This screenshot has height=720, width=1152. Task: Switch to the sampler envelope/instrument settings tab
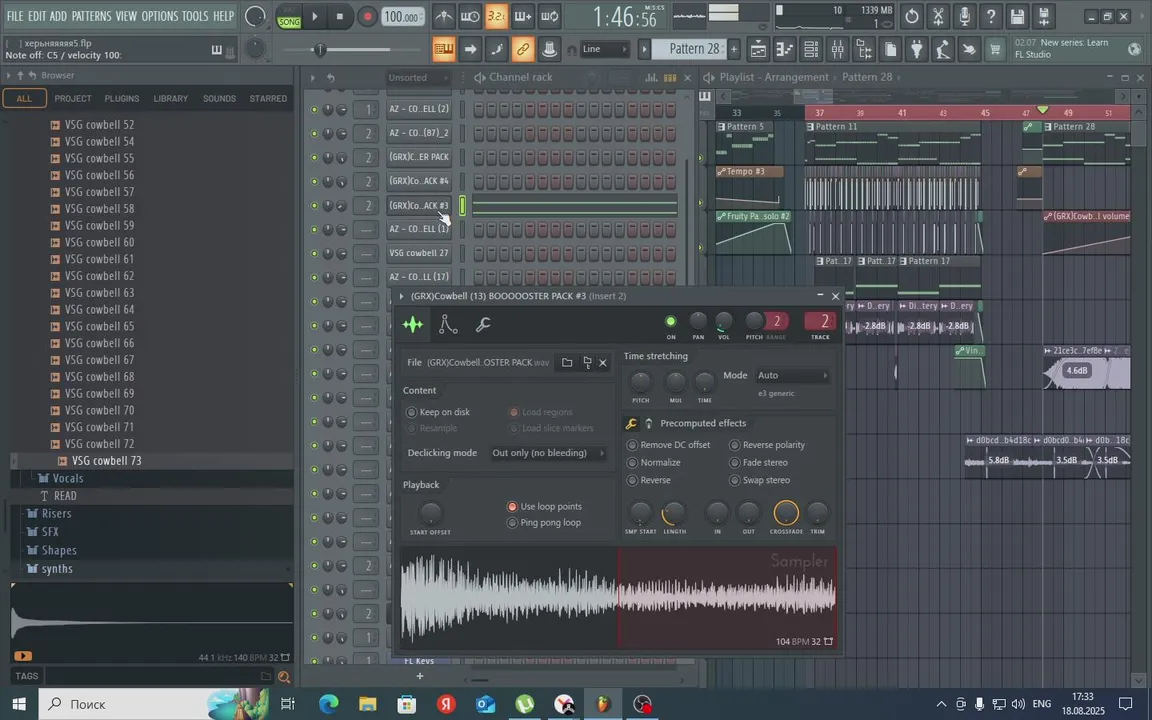click(447, 324)
